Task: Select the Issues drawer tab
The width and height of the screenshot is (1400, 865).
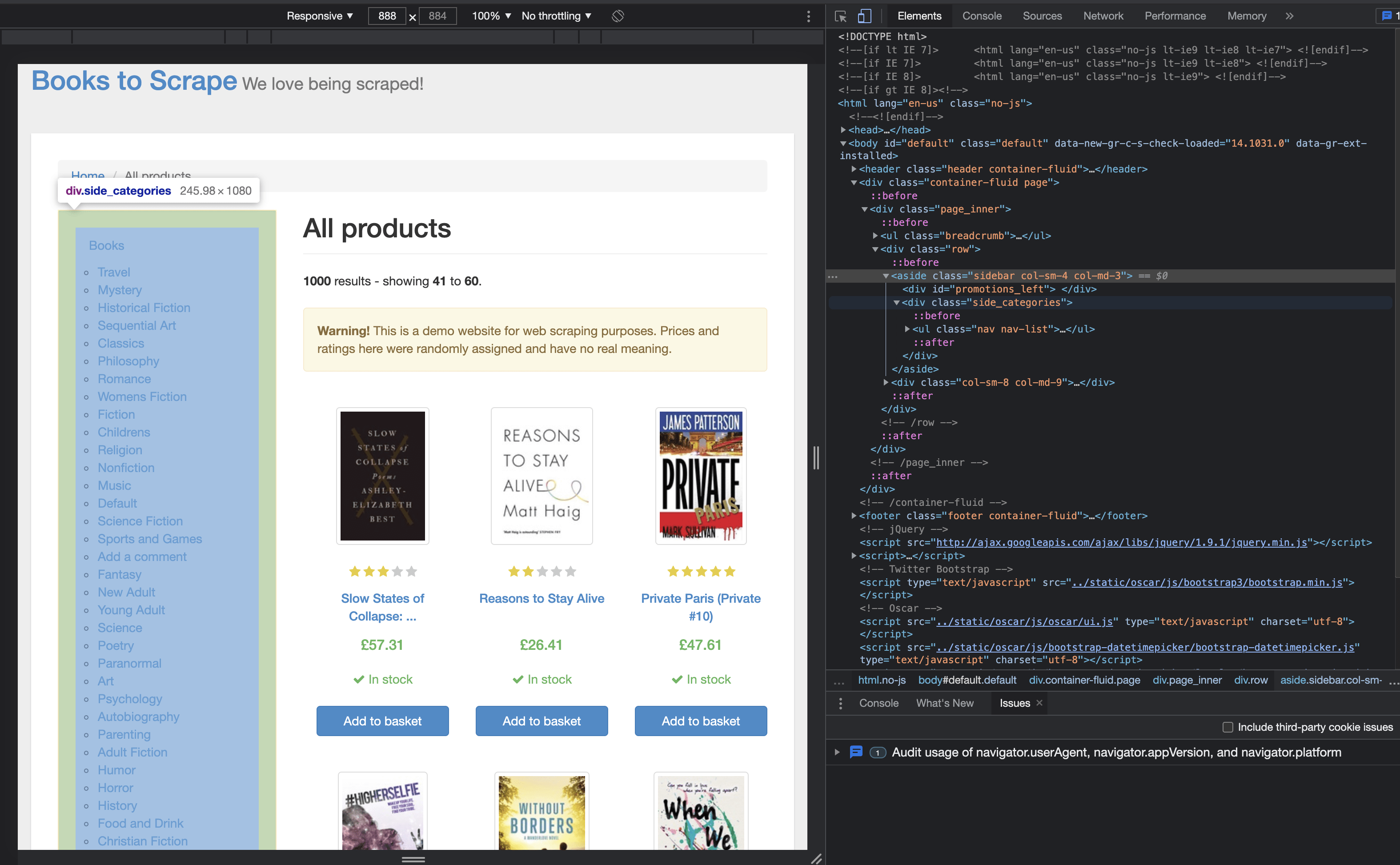Action: click(x=1015, y=703)
